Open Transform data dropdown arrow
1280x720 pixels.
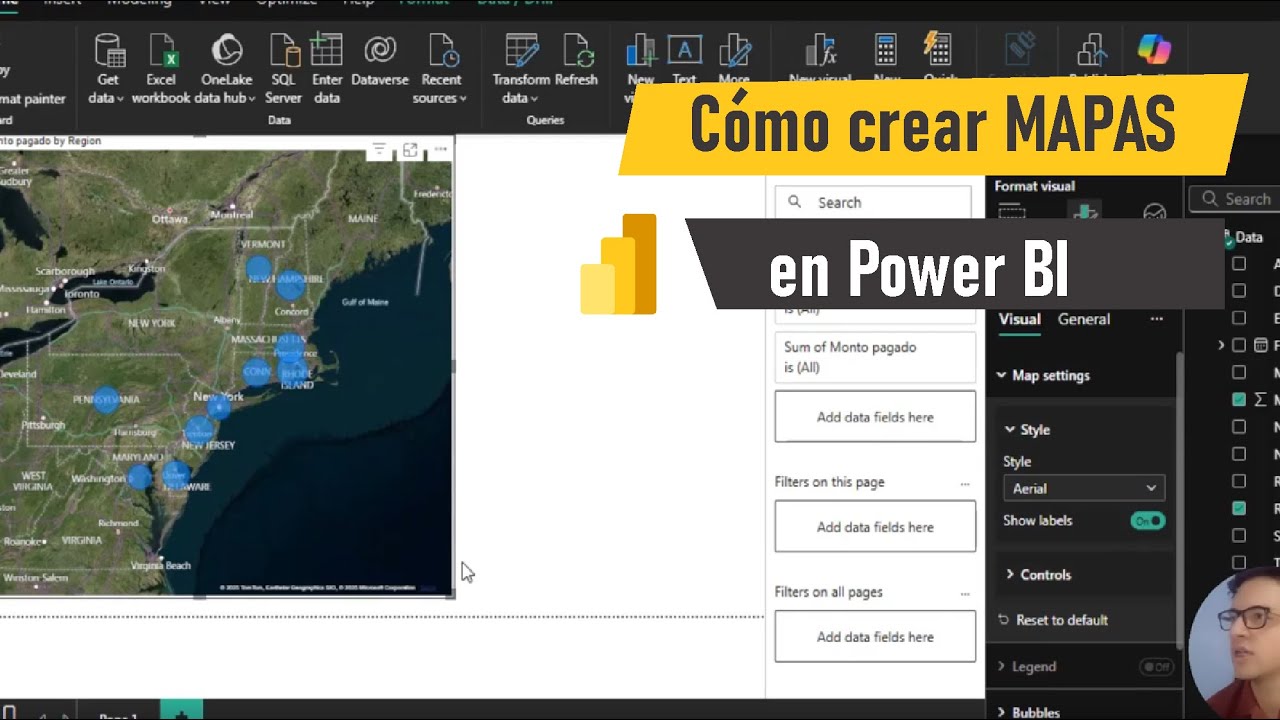click(534, 98)
